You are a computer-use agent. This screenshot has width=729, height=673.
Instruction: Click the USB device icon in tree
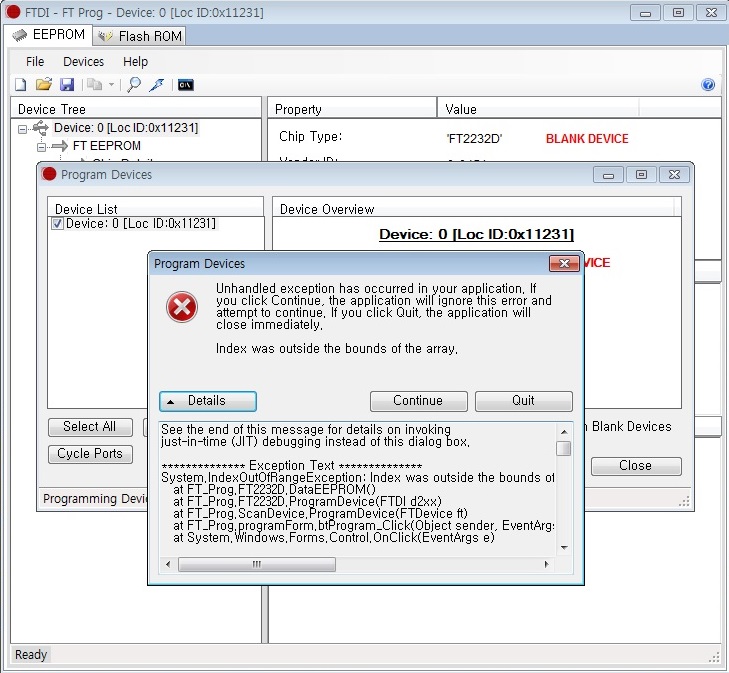click(x=41, y=127)
